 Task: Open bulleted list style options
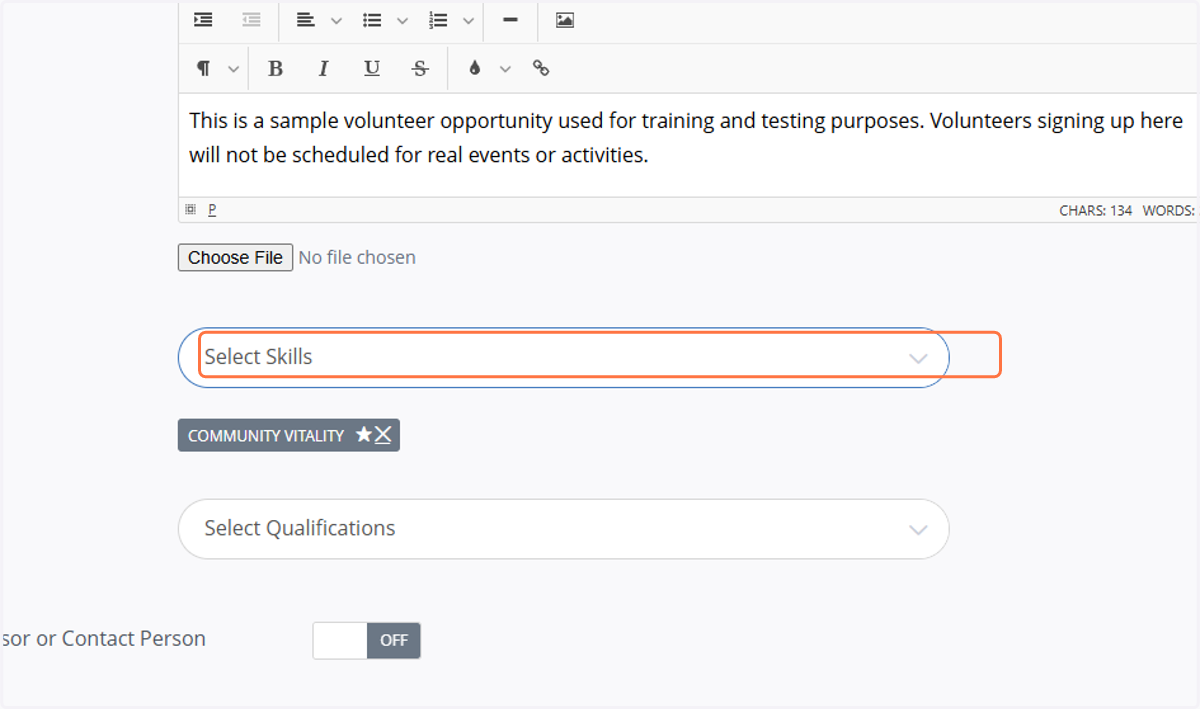pos(402,20)
